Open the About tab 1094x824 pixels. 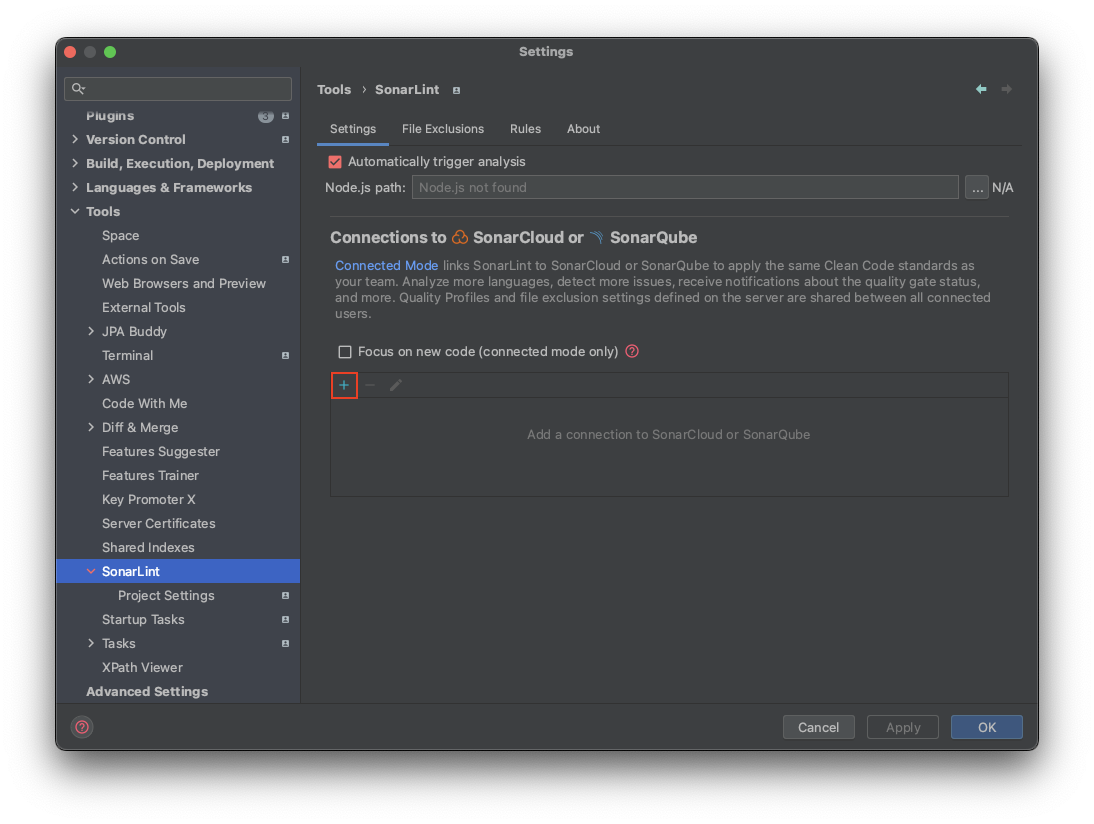pos(583,129)
